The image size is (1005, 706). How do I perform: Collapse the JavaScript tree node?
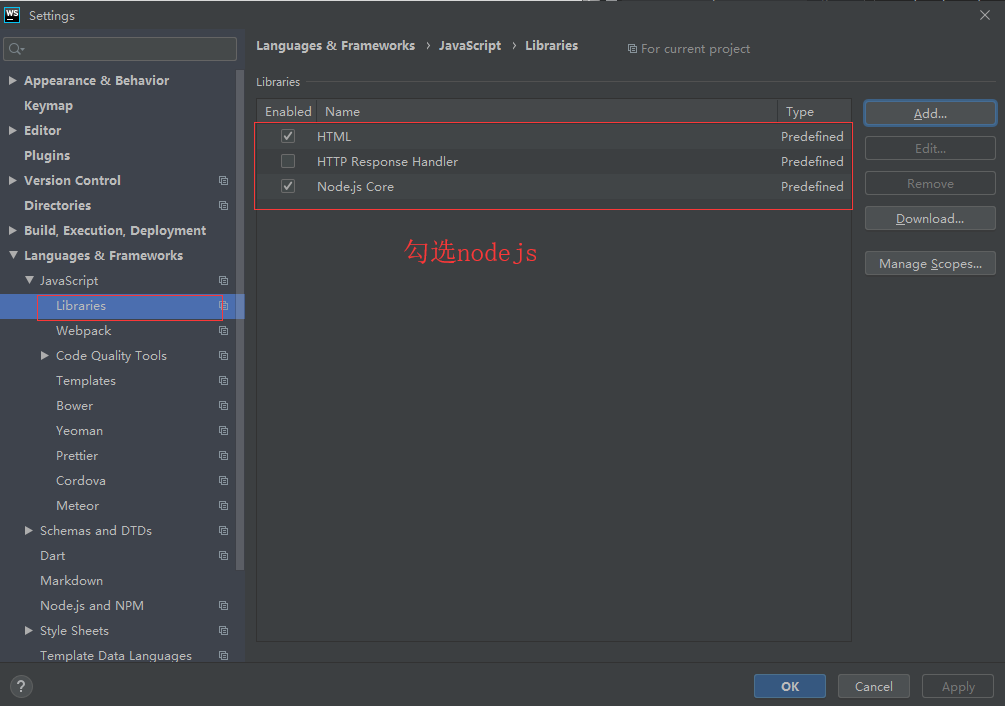pyautogui.click(x=29, y=280)
